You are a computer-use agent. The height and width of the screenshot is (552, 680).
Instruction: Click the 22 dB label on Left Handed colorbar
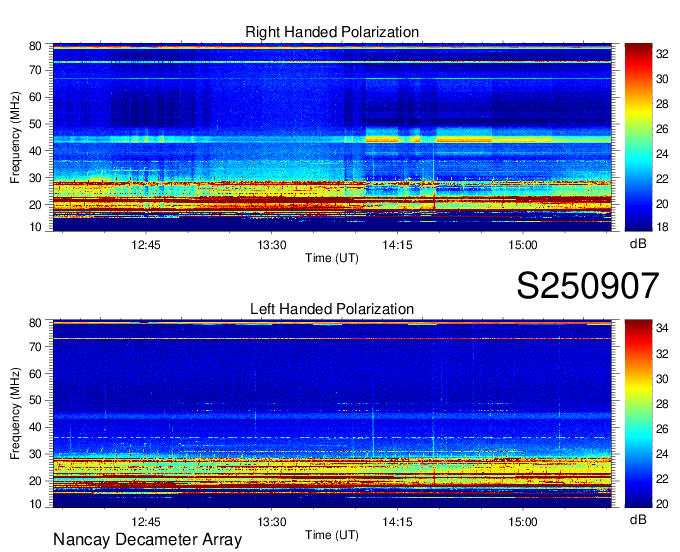click(x=662, y=479)
